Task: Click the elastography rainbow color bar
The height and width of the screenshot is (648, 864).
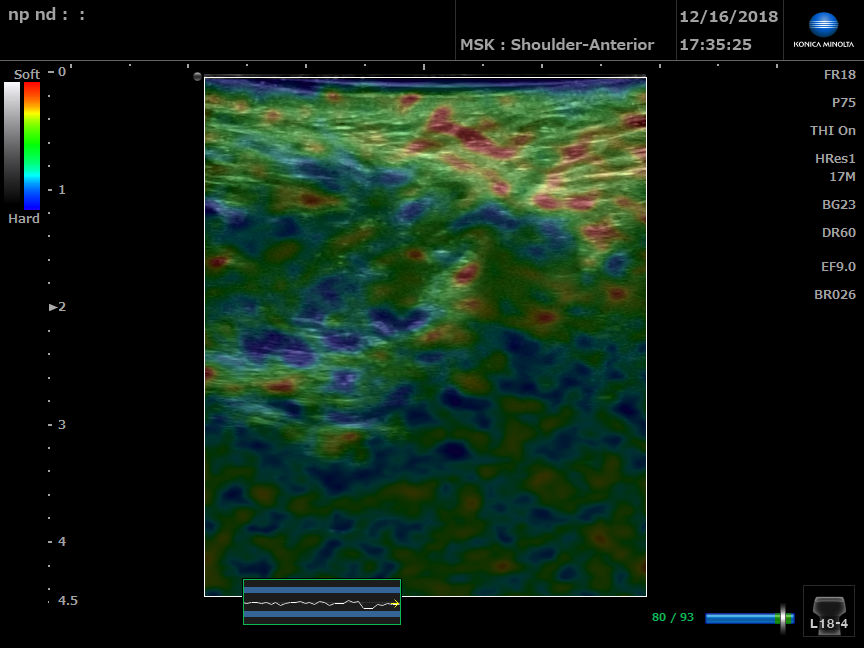Action: tap(32, 145)
